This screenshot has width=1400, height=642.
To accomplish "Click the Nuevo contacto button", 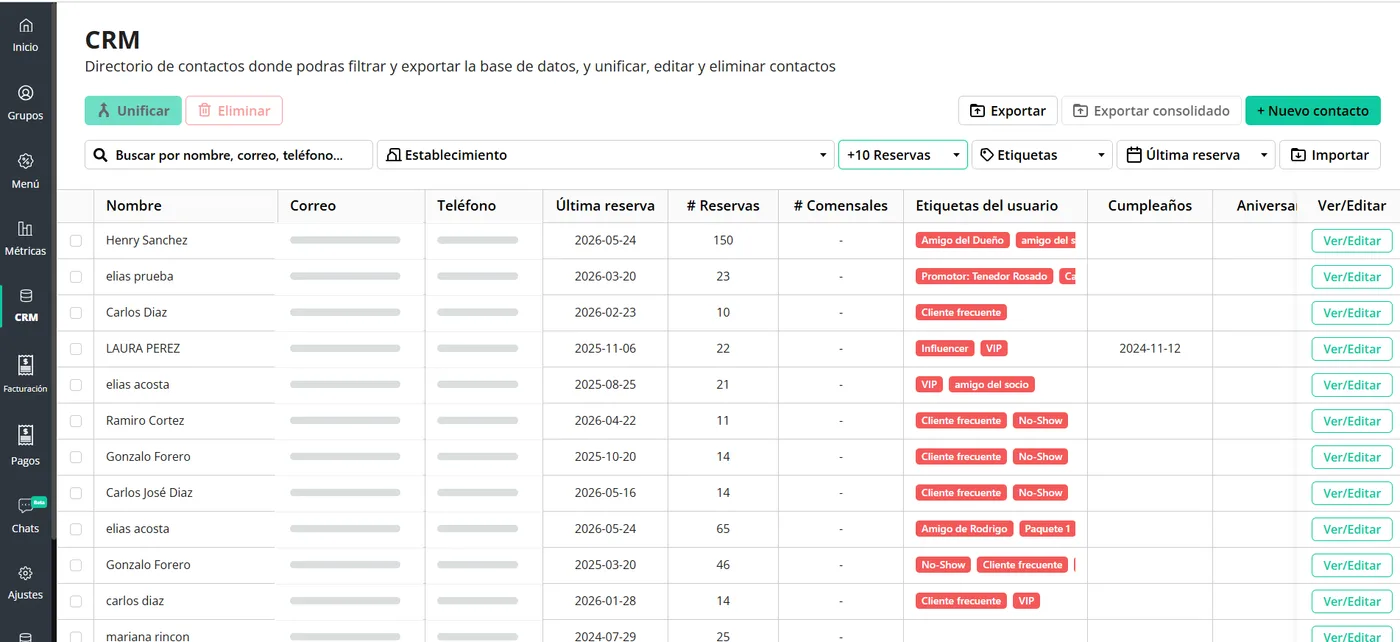I will (1313, 111).
